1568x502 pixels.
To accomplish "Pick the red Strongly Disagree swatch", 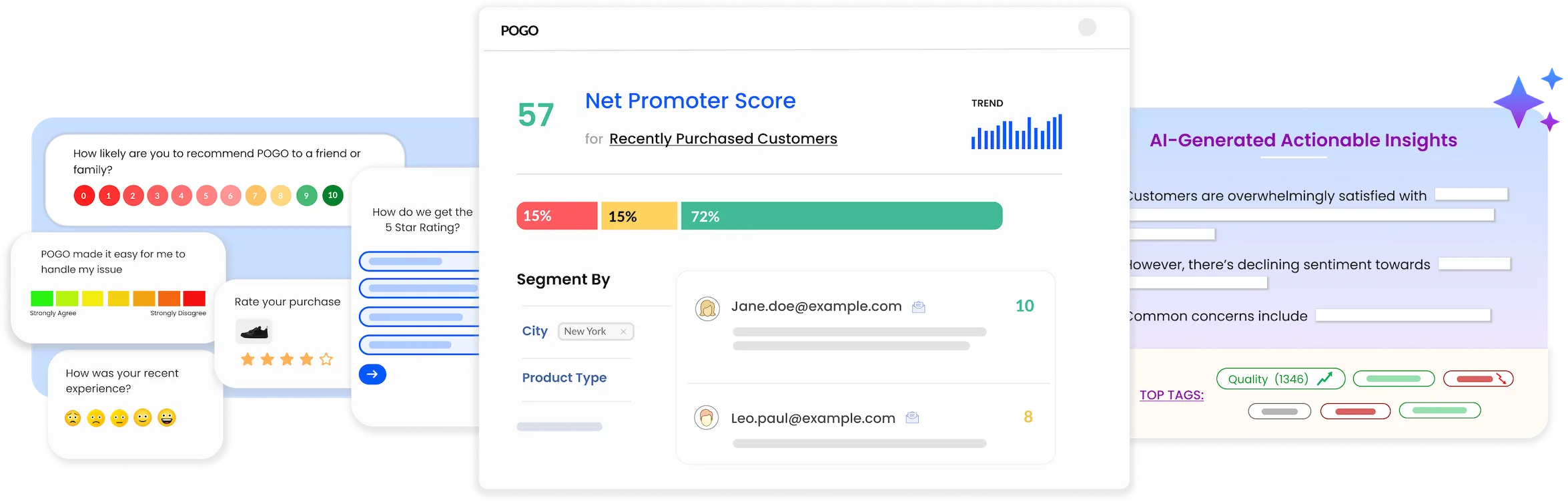I will [194, 298].
